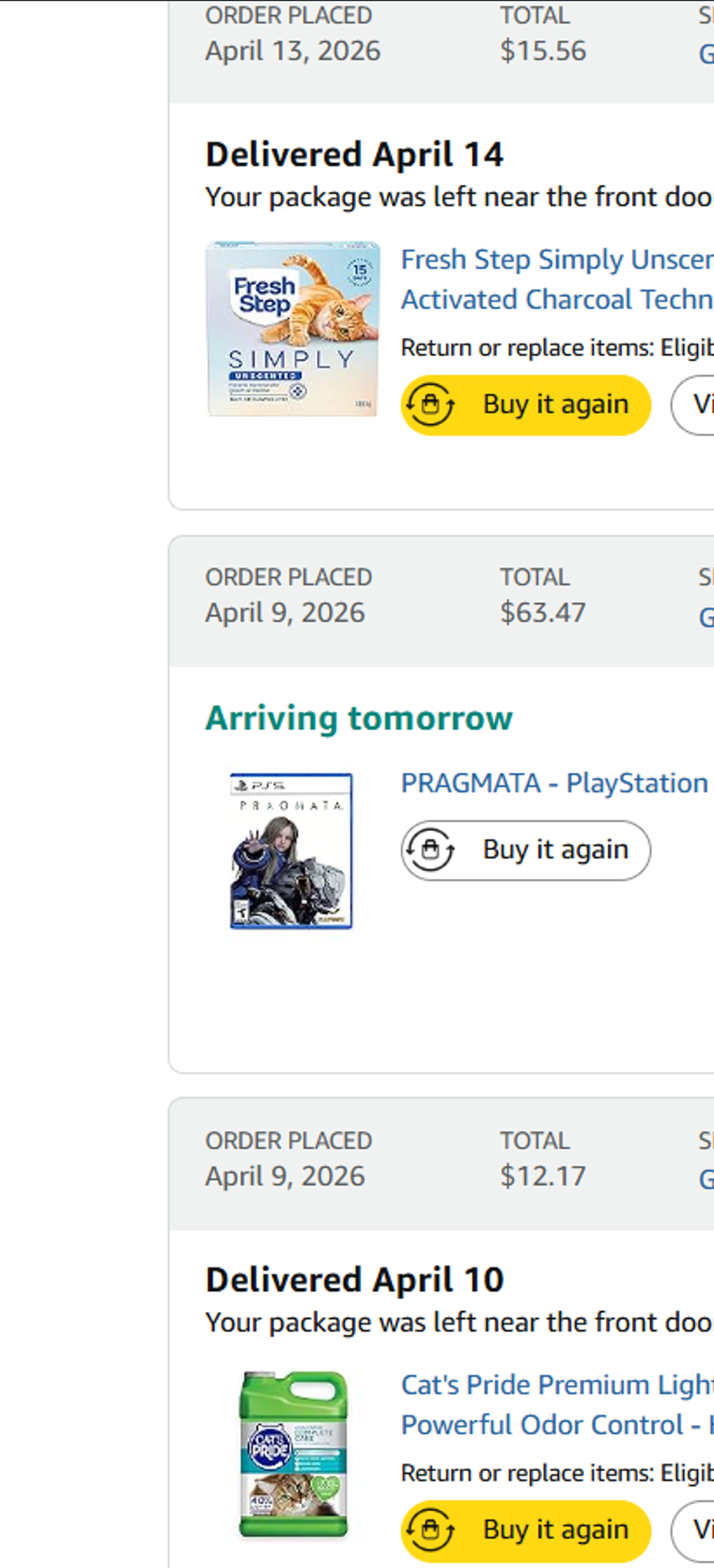Viewport: 714px width, 1568px height.
Task: Click the reorder icon beside the PRAGMATA game
Action: 430,850
